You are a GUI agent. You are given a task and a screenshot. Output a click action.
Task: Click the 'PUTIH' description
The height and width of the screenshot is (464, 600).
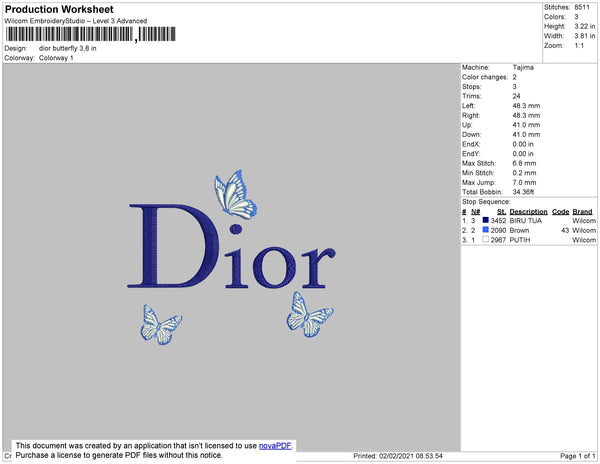520,240
